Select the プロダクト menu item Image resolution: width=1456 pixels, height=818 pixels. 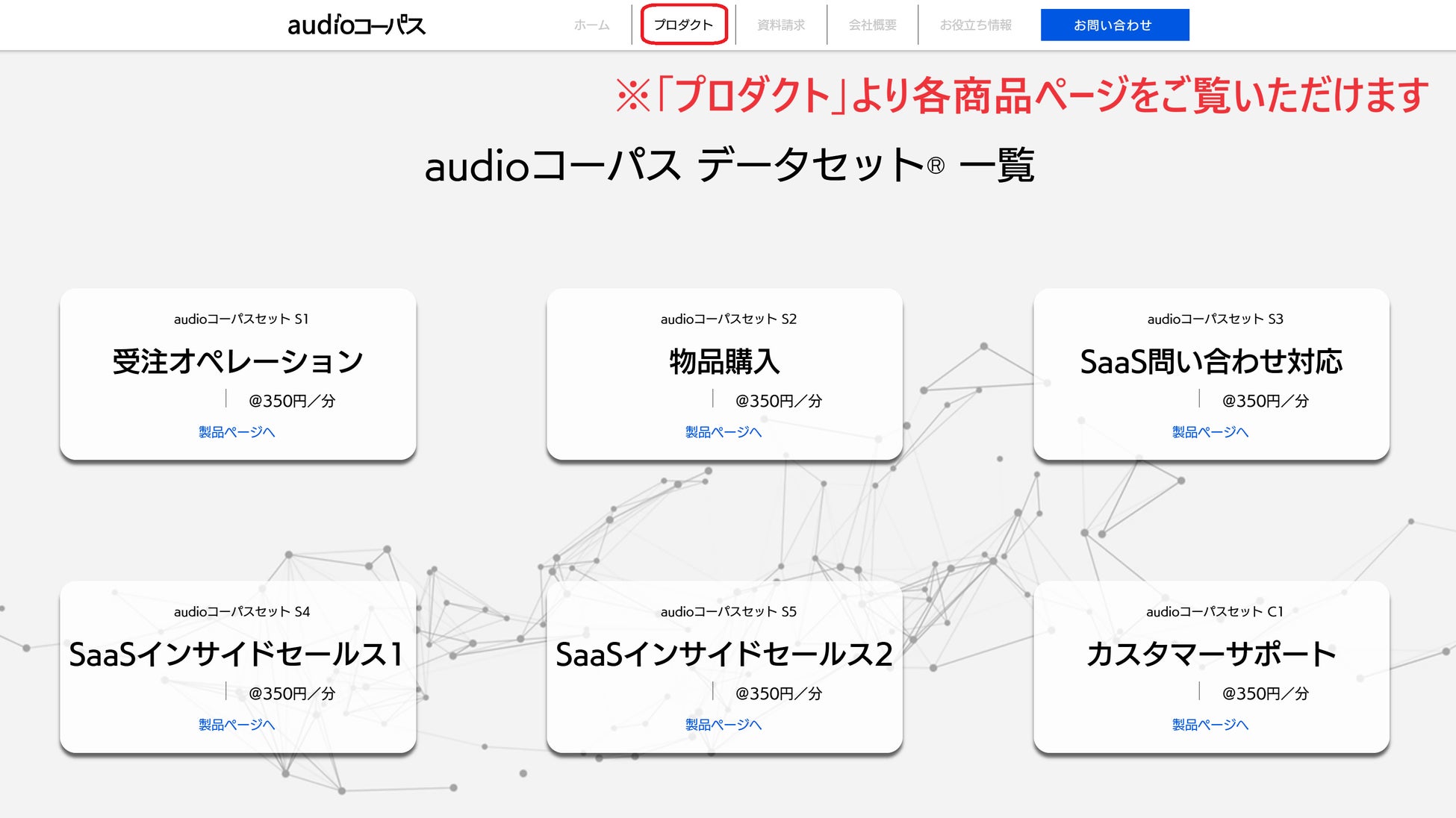point(683,25)
